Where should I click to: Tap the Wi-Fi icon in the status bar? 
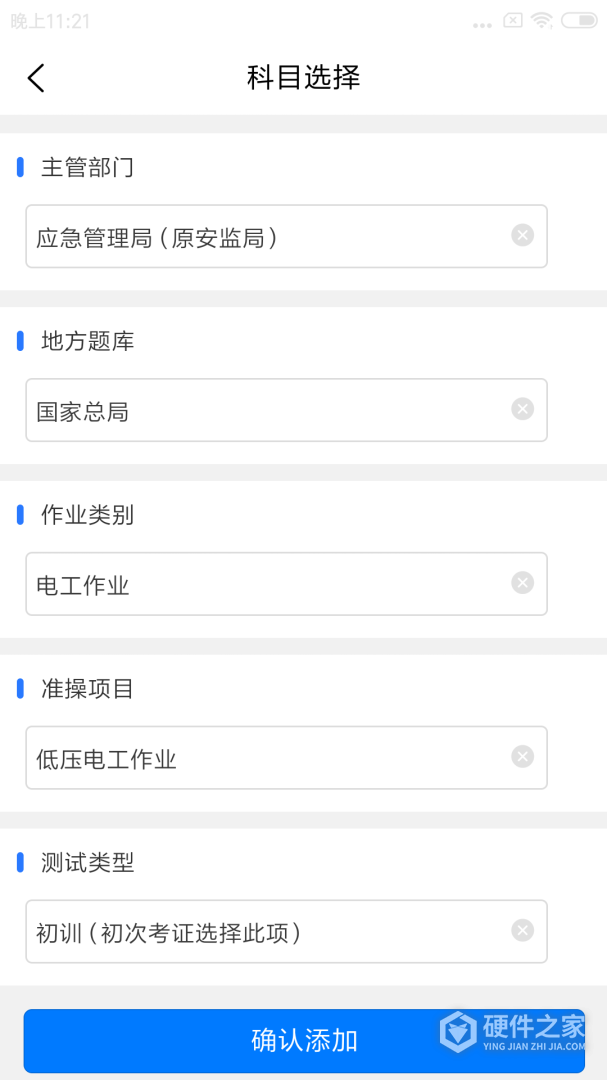point(541,18)
